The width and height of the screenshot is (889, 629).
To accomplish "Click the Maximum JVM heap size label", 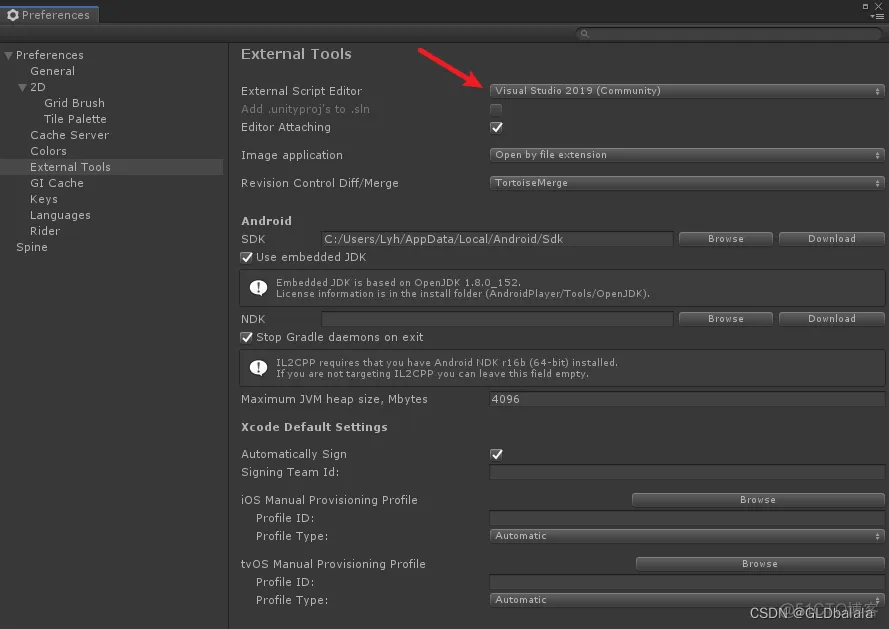I will (x=334, y=399).
